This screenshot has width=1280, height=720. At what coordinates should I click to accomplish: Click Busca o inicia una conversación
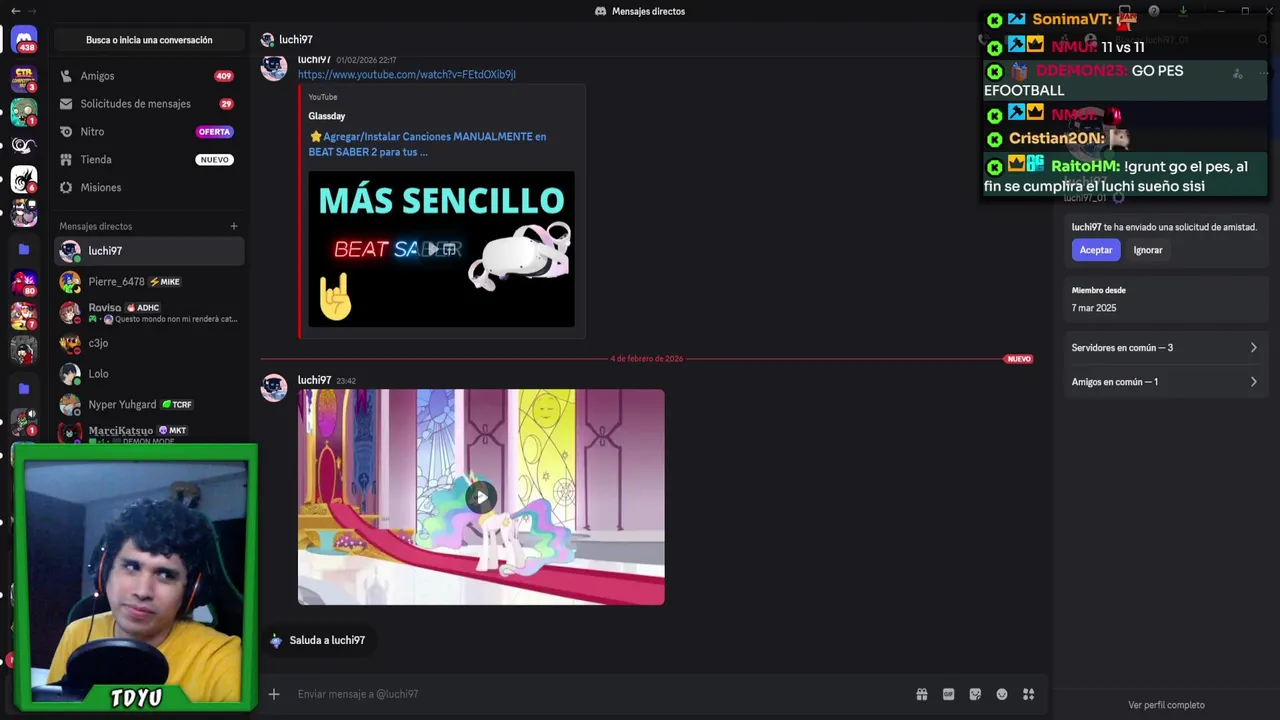tap(149, 40)
